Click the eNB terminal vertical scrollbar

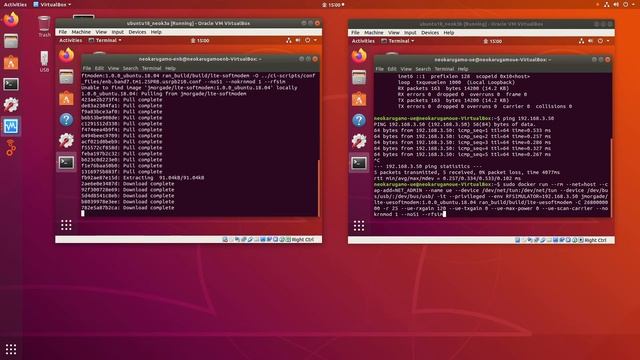[x=319, y=188]
